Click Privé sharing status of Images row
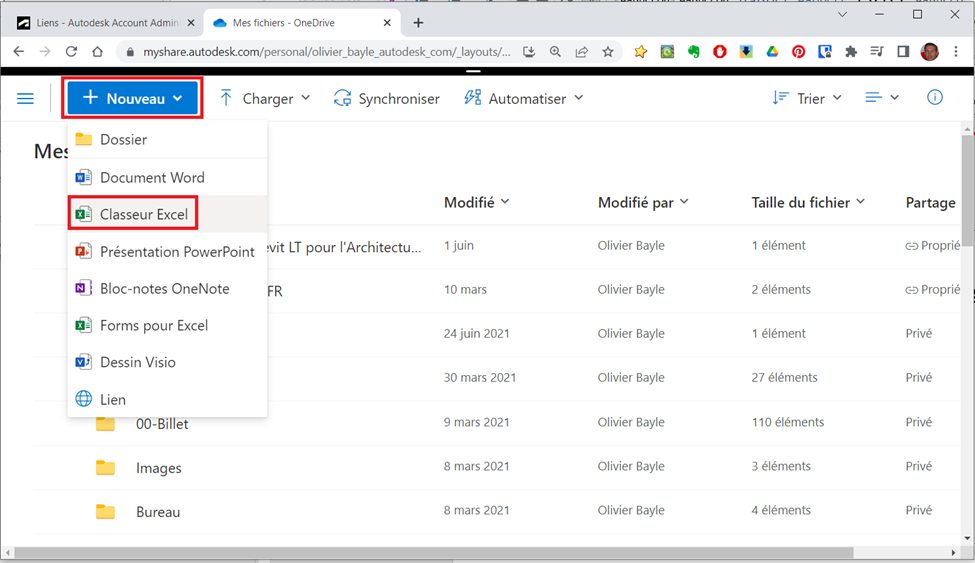 [918, 466]
